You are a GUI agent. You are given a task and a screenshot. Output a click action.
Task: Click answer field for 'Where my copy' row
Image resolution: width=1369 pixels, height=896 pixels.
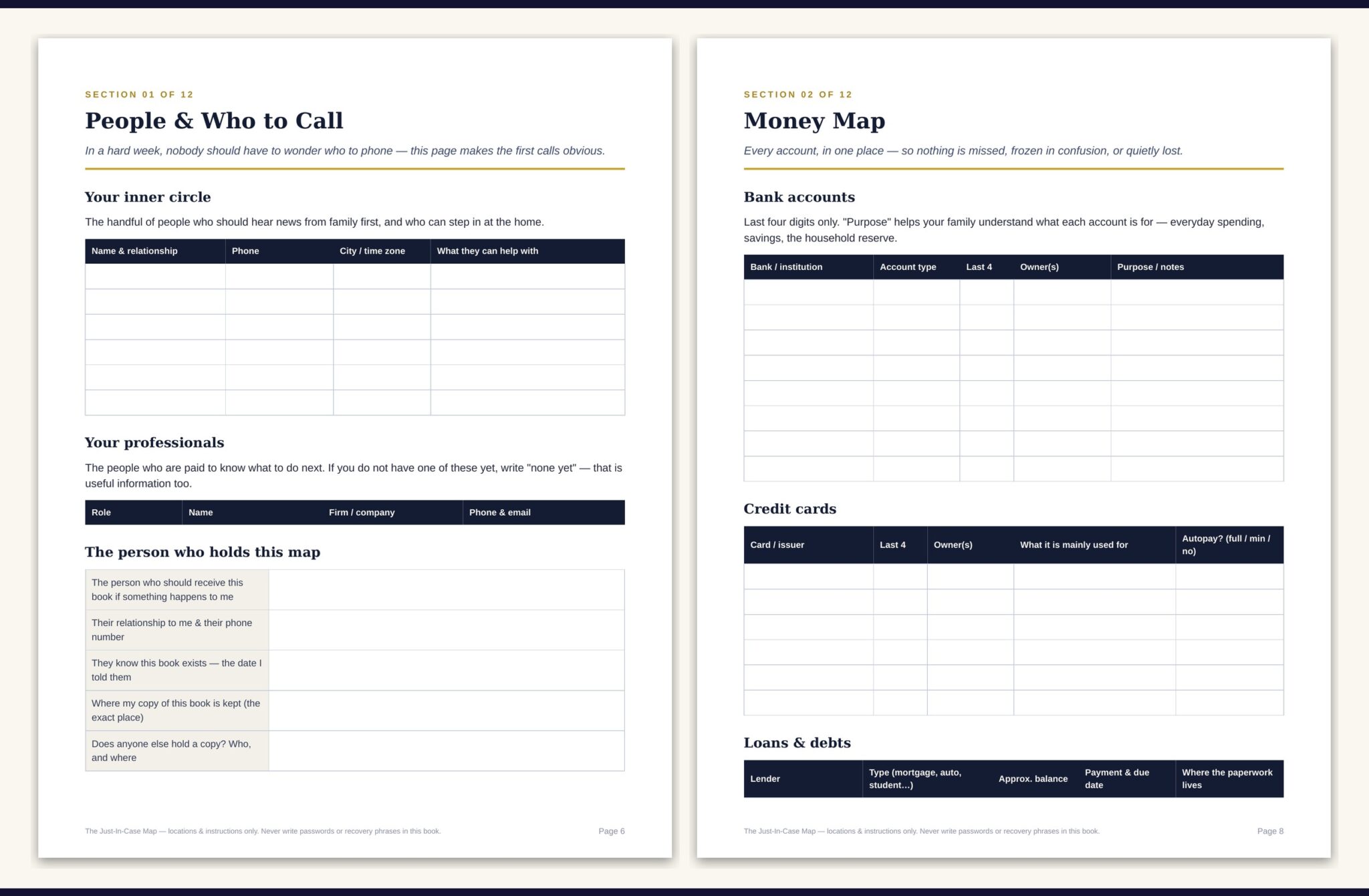pos(447,710)
